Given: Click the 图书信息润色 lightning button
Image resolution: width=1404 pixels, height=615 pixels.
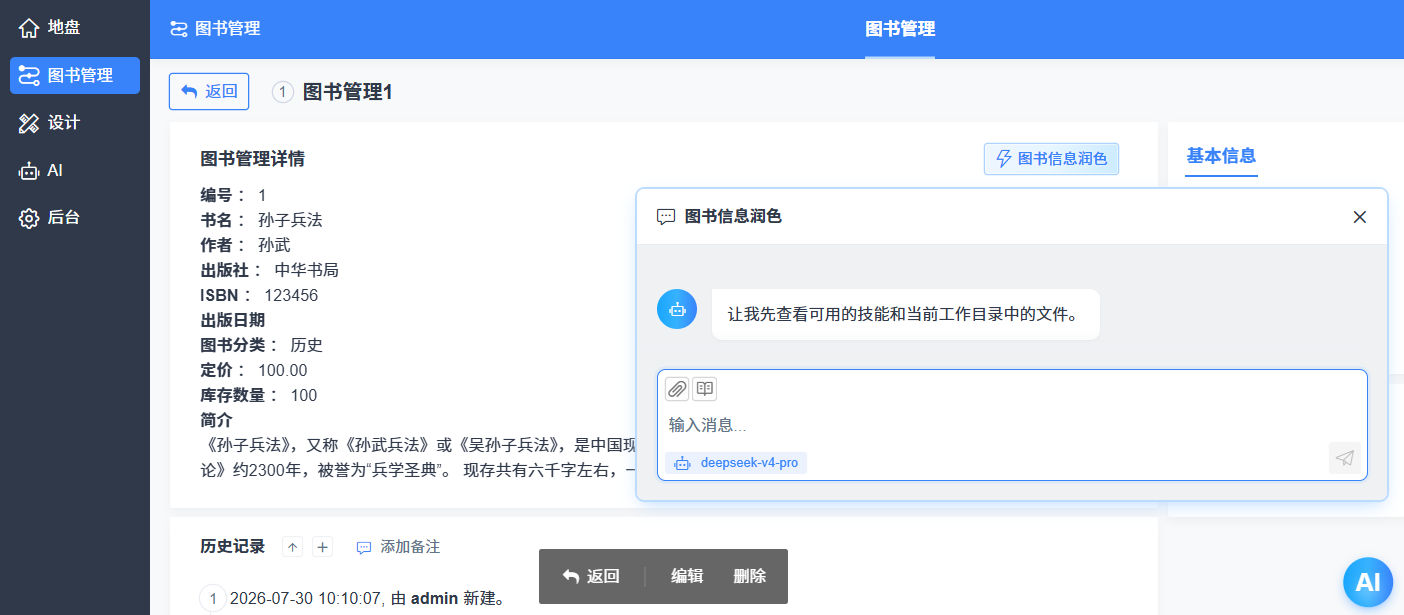Looking at the screenshot, I should coord(1051,159).
